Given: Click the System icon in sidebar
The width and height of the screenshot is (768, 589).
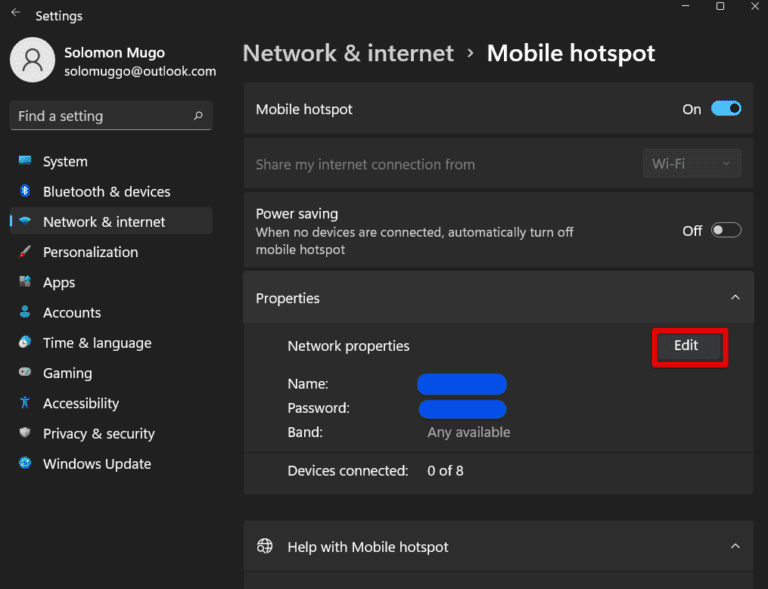Looking at the screenshot, I should coord(25,161).
